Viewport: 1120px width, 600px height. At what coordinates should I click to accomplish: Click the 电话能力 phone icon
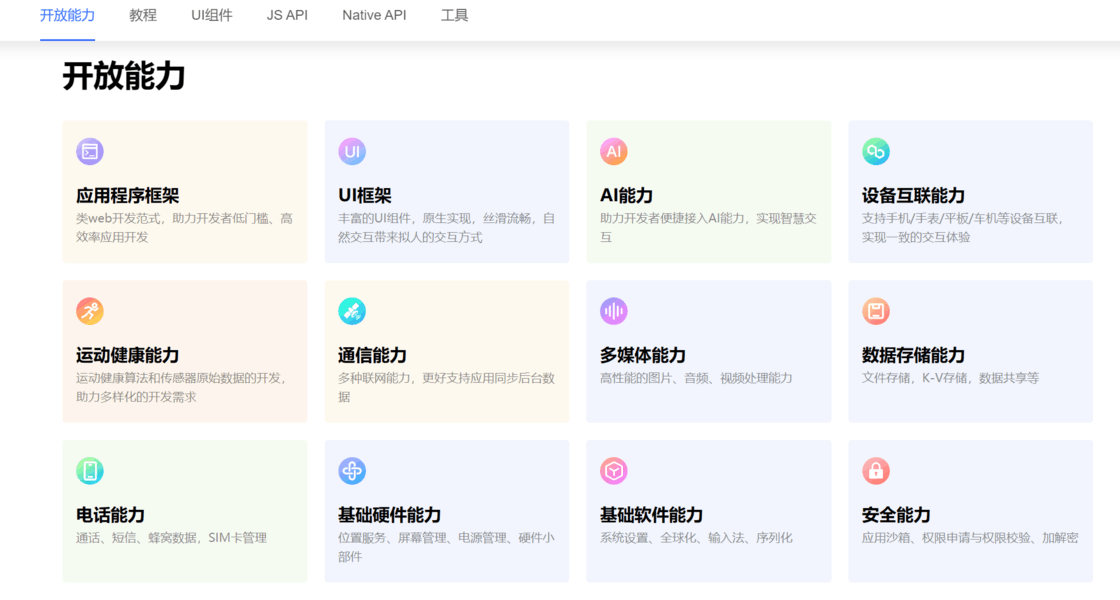point(90,471)
